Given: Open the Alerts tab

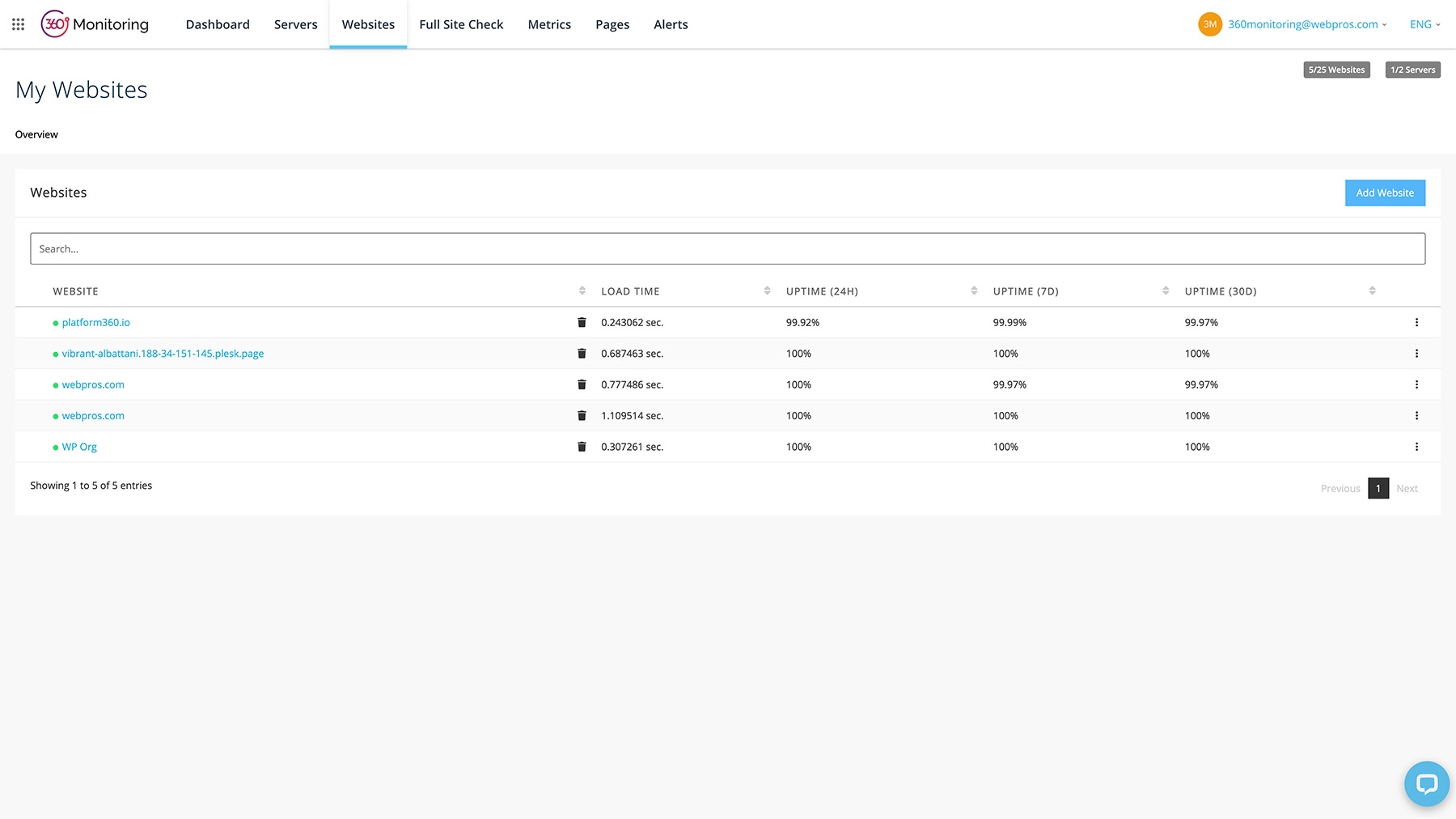Looking at the screenshot, I should (x=671, y=24).
